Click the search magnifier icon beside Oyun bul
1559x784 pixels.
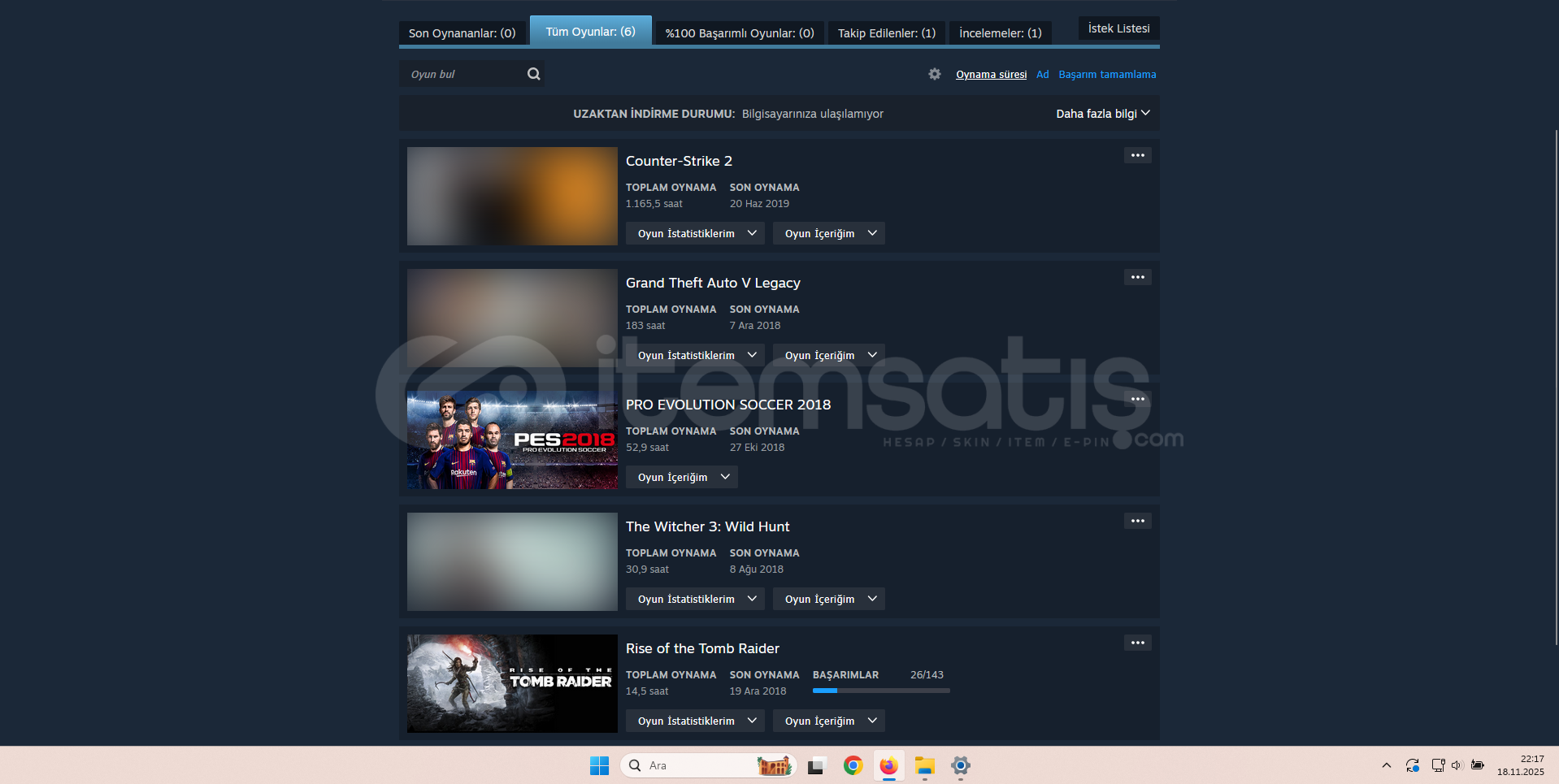533,74
